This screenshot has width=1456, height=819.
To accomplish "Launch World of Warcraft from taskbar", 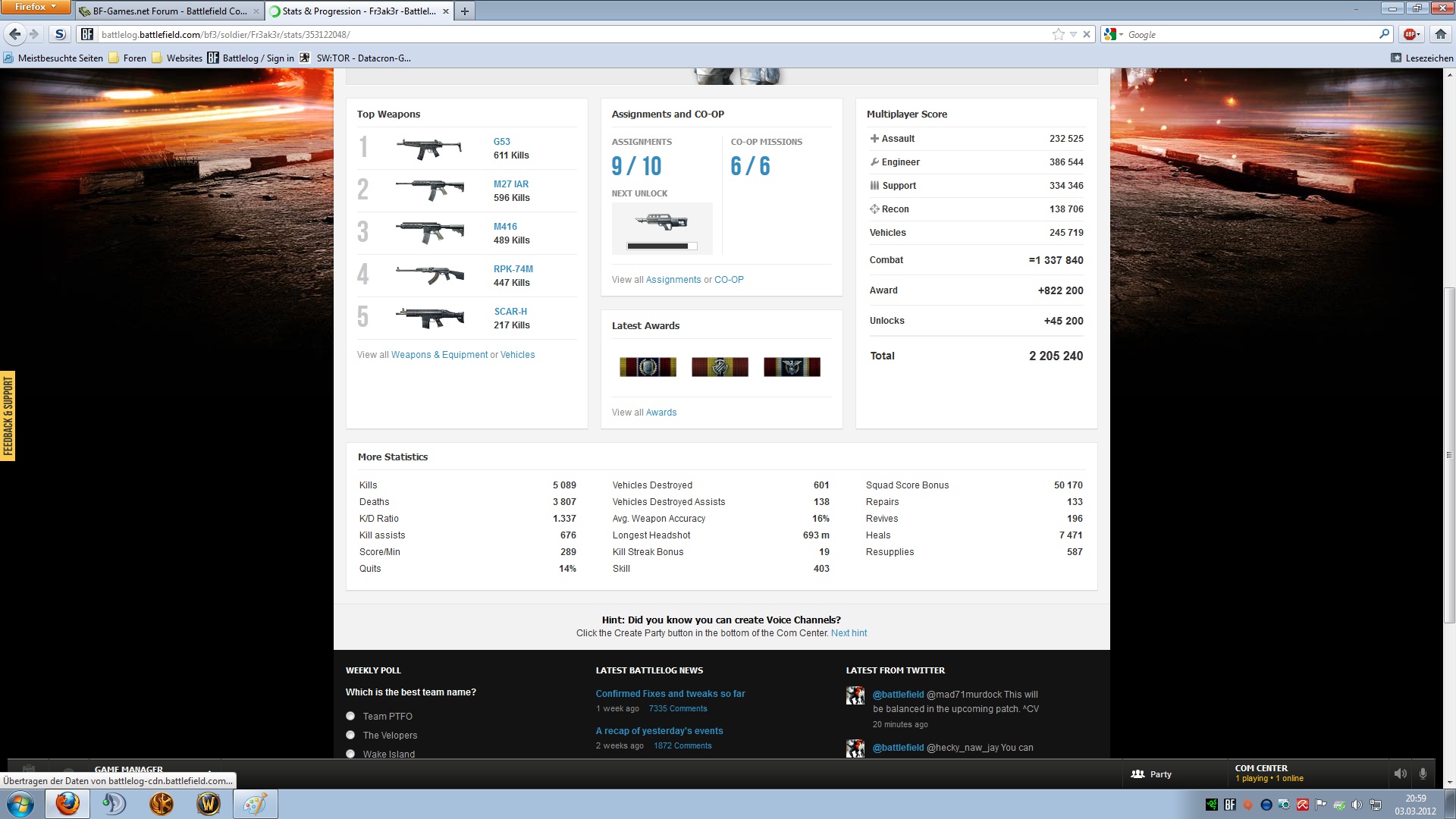I will (x=208, y=804).
